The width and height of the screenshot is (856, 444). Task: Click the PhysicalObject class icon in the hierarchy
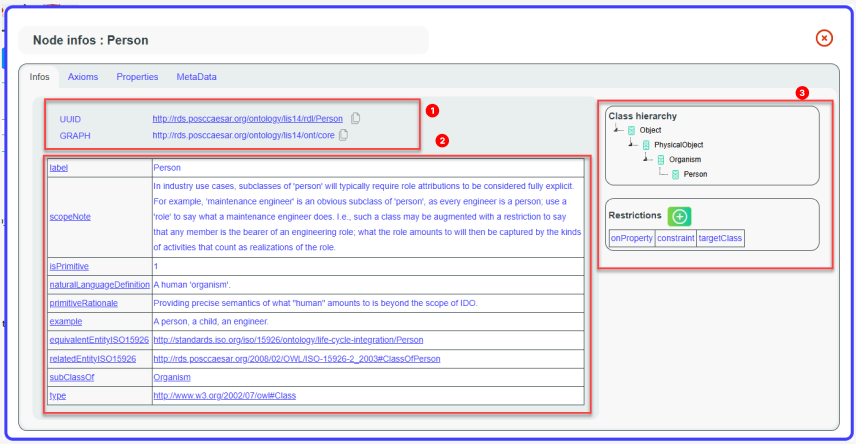click(x=646, y=145)
